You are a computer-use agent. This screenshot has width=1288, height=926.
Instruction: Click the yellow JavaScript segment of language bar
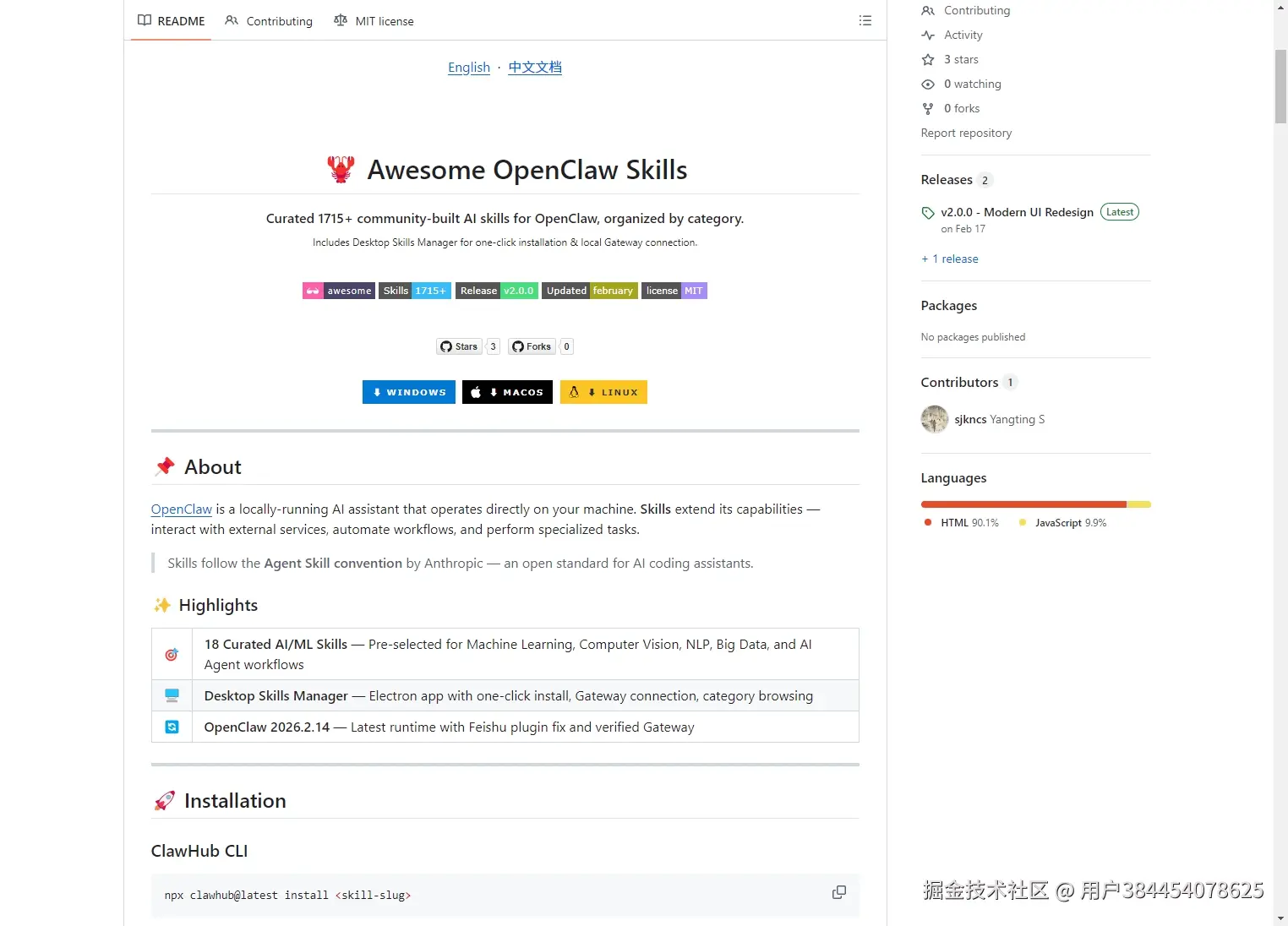click(1139, 504)
